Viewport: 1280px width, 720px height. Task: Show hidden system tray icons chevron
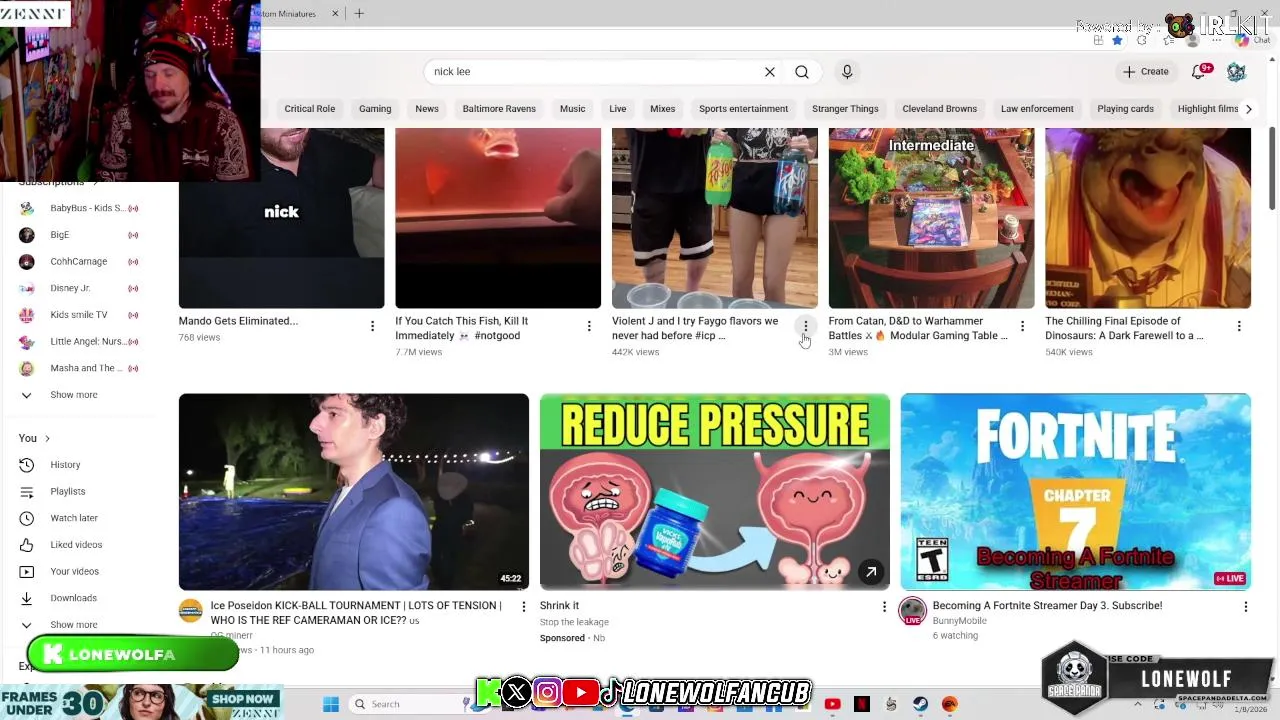tap(1137, 704)
